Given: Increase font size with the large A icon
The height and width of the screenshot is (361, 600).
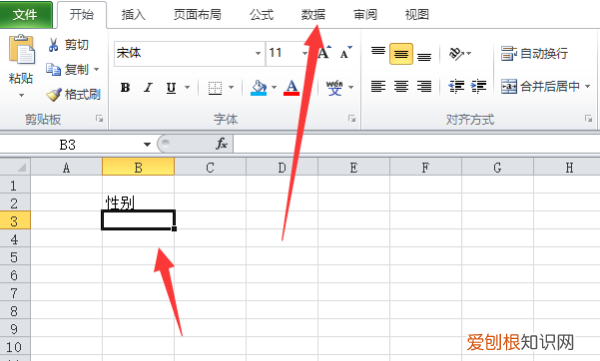Looking at the screenshot, I should point(324,53).
